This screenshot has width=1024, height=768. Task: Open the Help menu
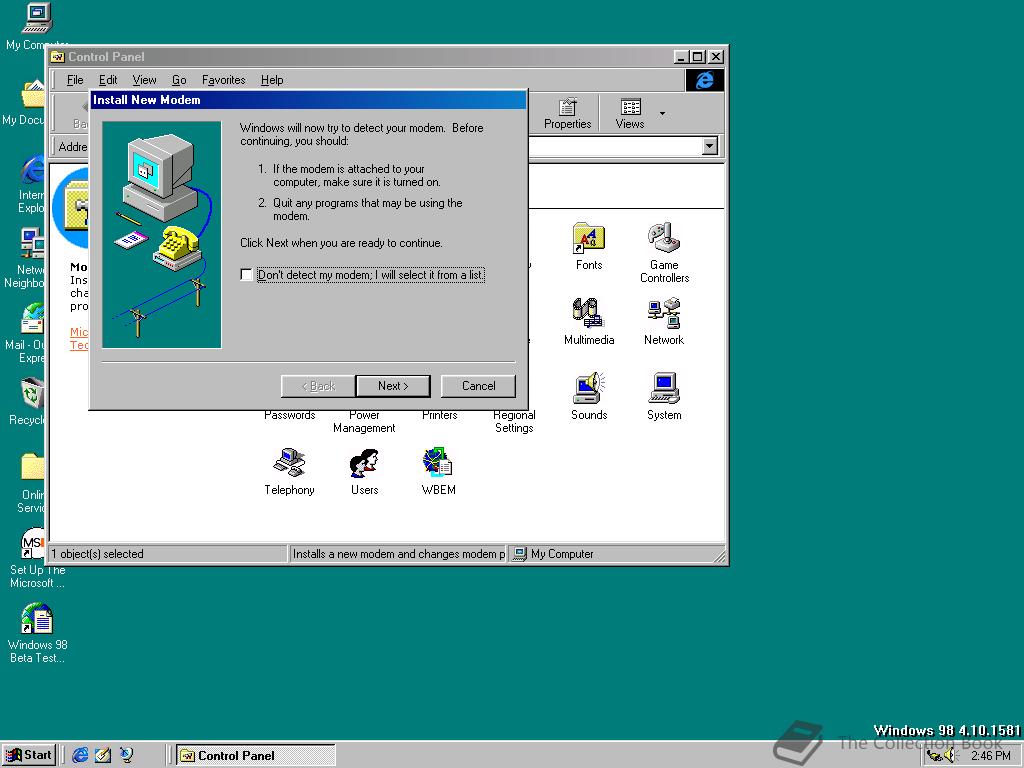[x=272, y=80]
